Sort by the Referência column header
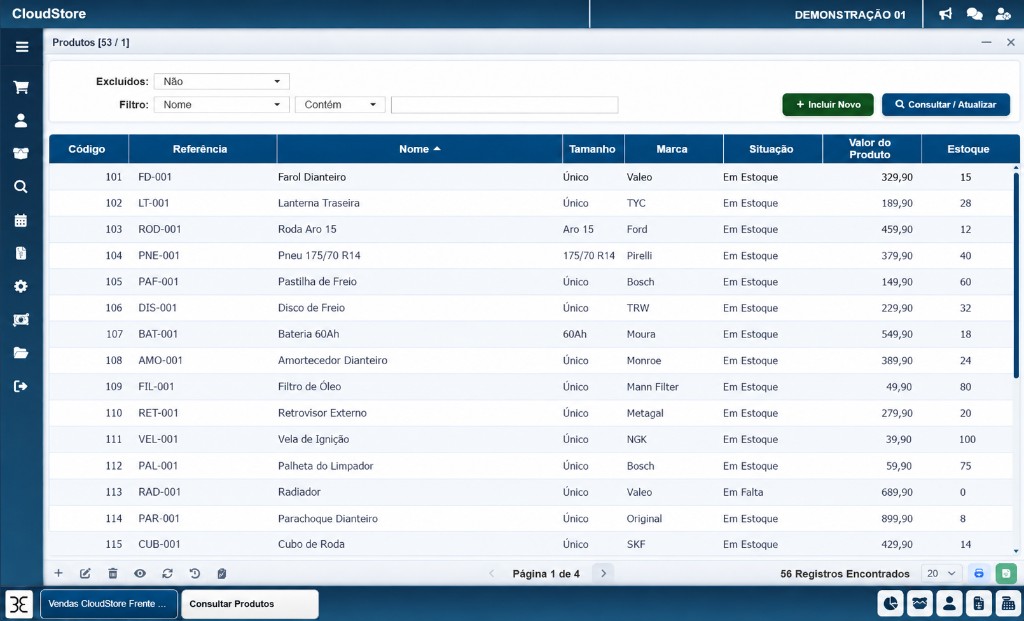This screenshot has width=1024, height=621. coord(200,149)
